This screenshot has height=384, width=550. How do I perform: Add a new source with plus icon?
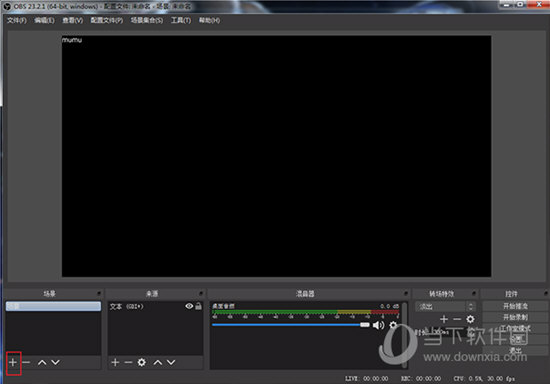(x=115, y=362)
